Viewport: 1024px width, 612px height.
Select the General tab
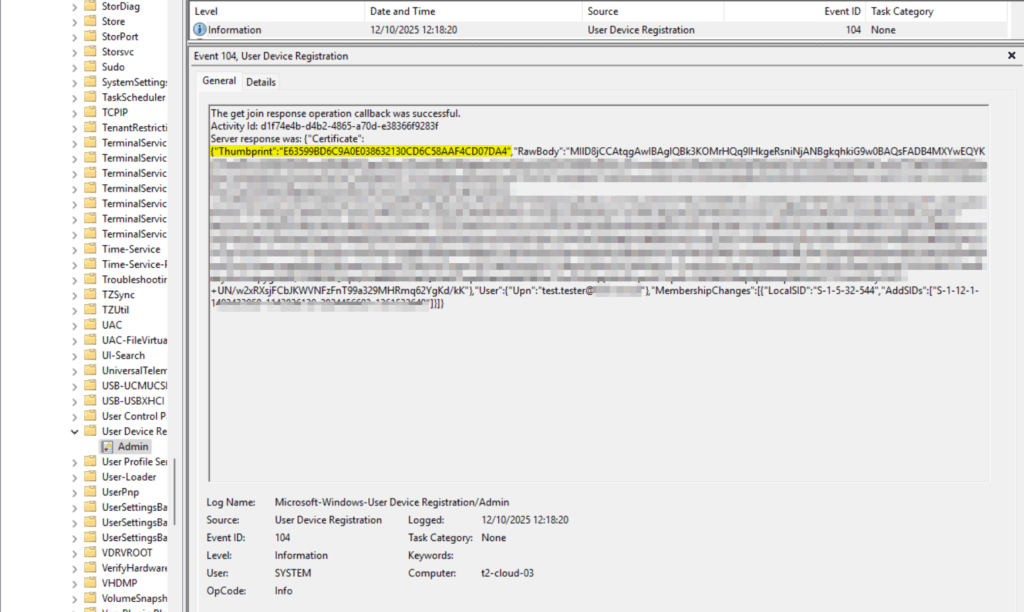[219, 81]
